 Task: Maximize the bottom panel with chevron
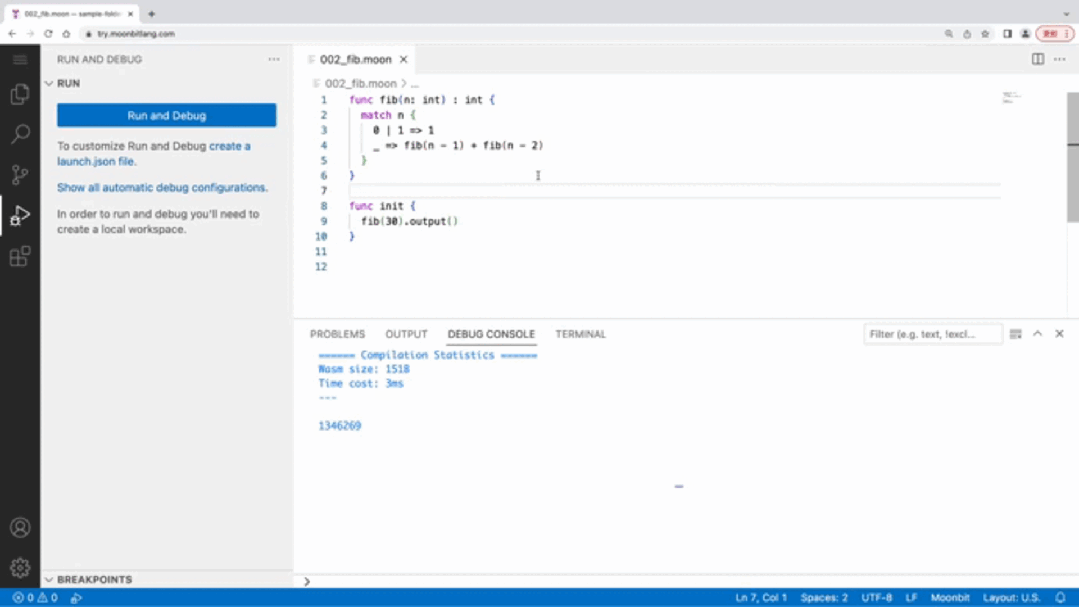pyautogui.click(x=1038, y=334)
